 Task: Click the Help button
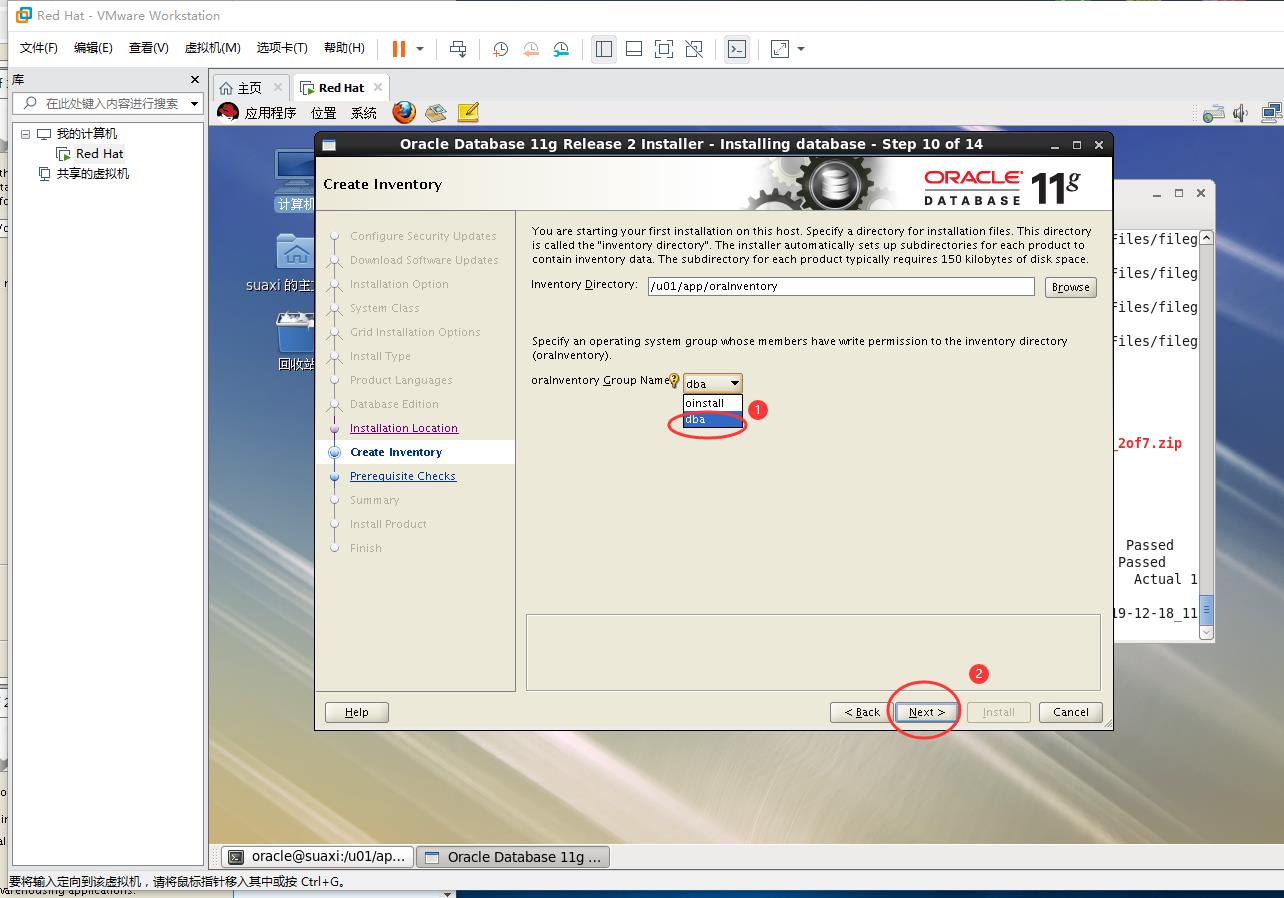[x=357, y=712]
